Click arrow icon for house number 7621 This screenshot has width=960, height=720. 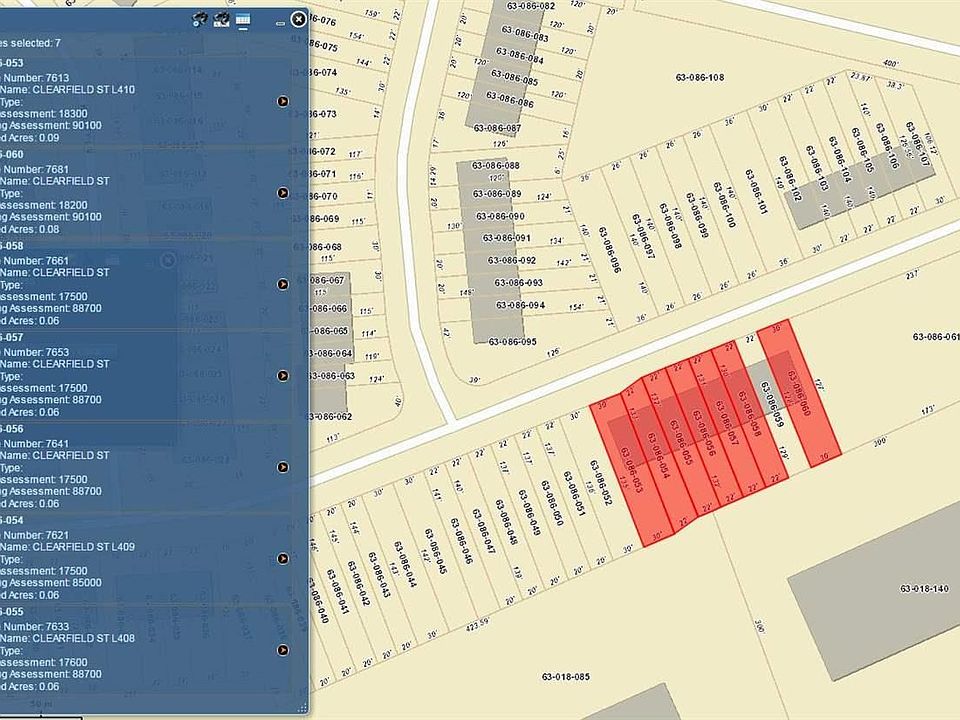tap(283, 559)
